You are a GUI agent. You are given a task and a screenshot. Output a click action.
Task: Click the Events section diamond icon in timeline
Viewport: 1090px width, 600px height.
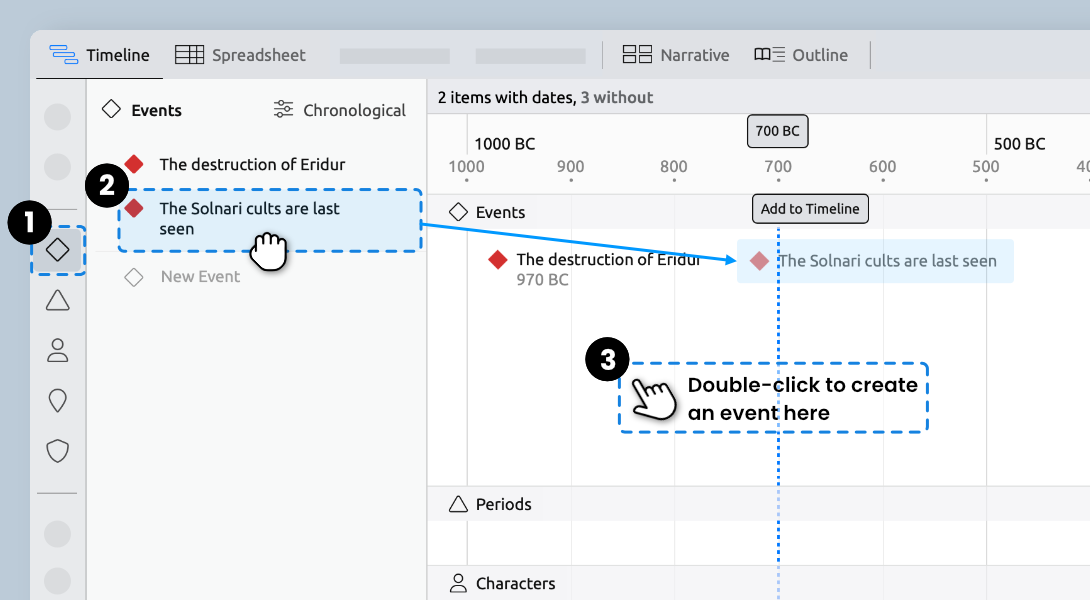click(458, 212)
